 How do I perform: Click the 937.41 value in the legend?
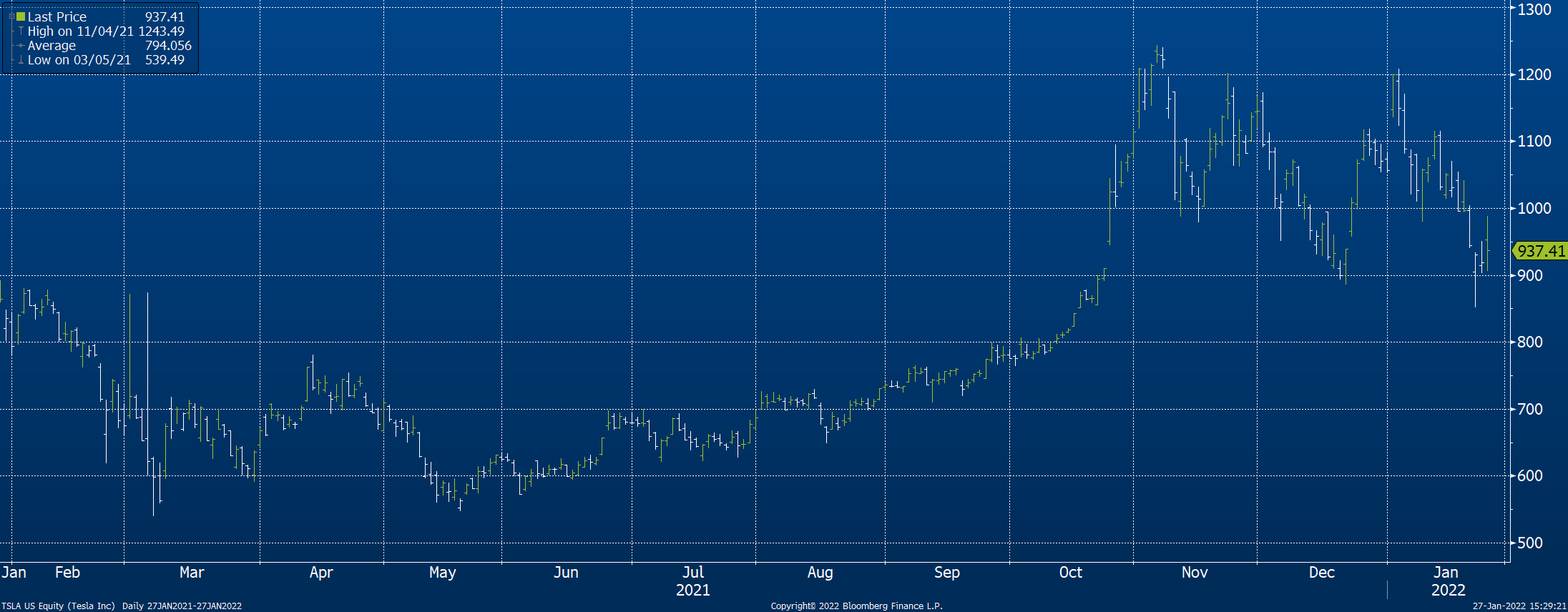[165, 16]
